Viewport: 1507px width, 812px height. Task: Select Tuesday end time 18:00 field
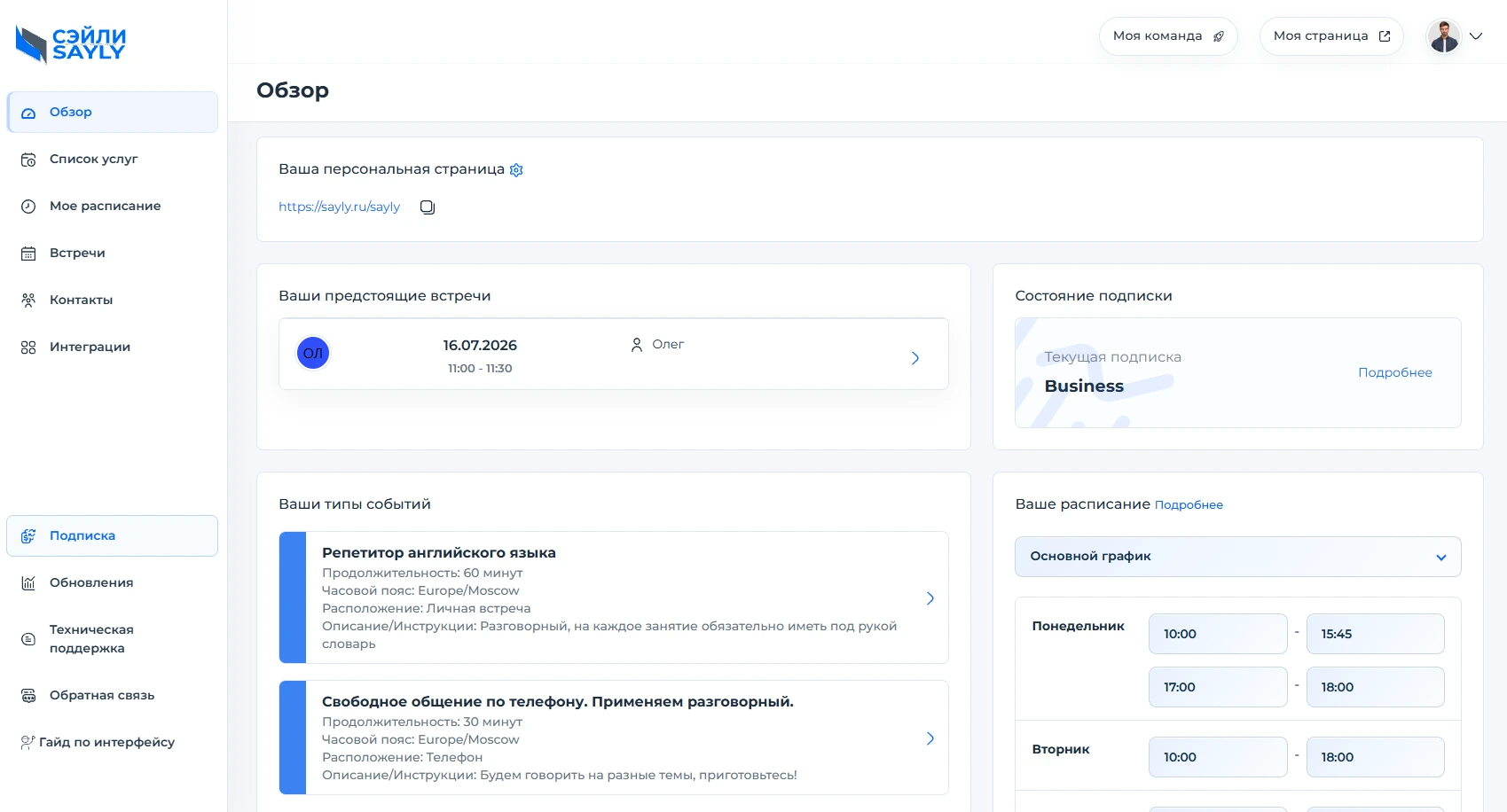coord(1375,757)
